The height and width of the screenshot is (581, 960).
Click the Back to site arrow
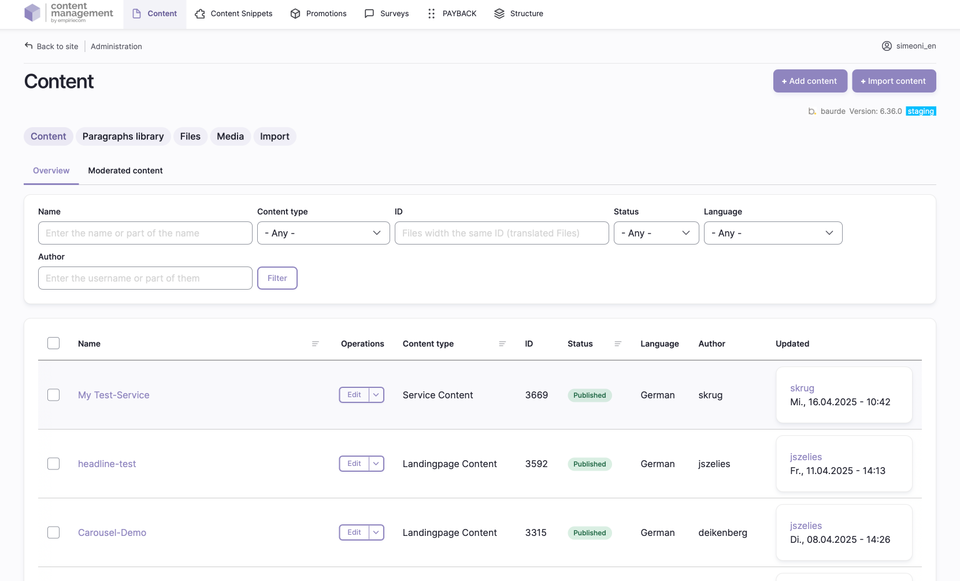(x=29, y=46)
